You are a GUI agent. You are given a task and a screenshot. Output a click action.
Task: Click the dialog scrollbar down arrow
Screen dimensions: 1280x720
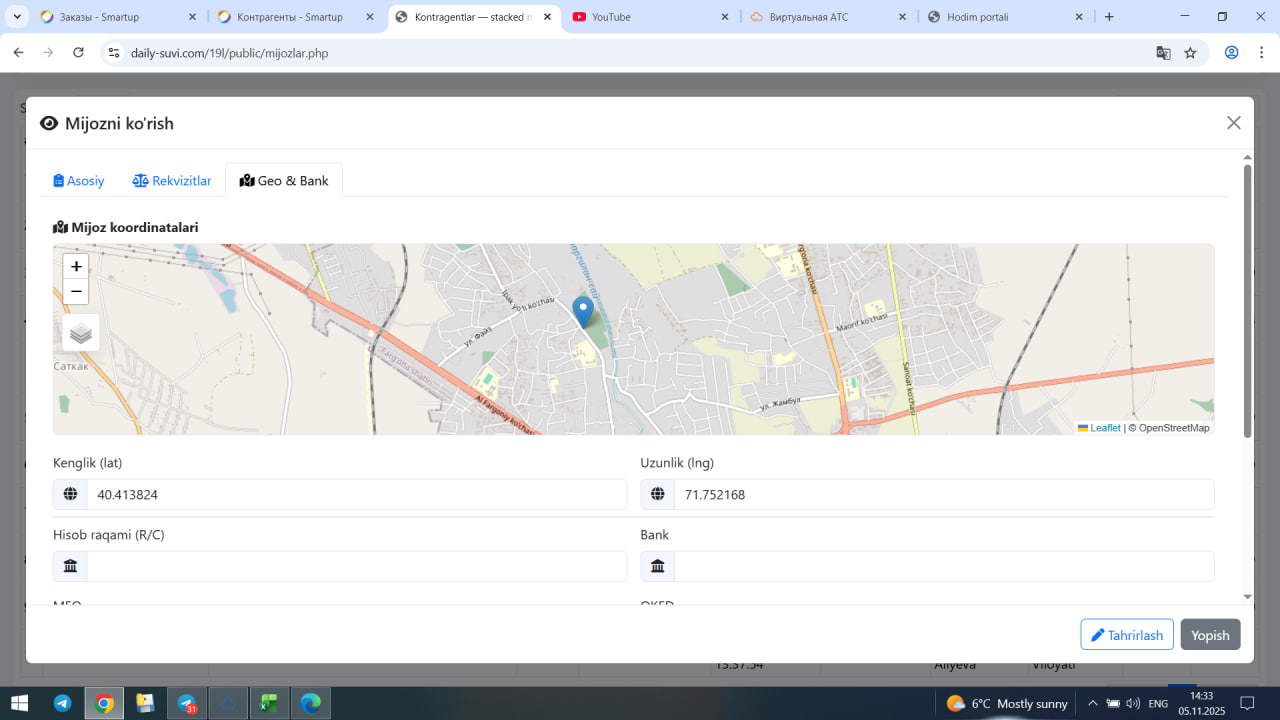tap(1247, 597)
